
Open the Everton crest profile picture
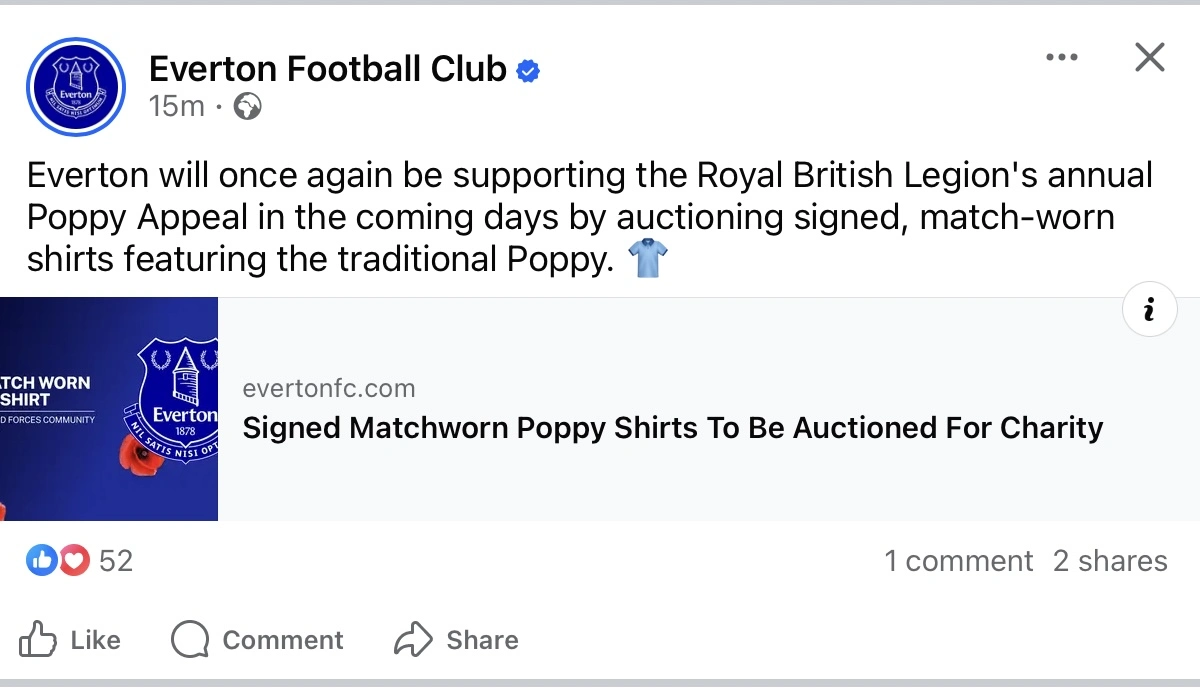tap(76, 87)
